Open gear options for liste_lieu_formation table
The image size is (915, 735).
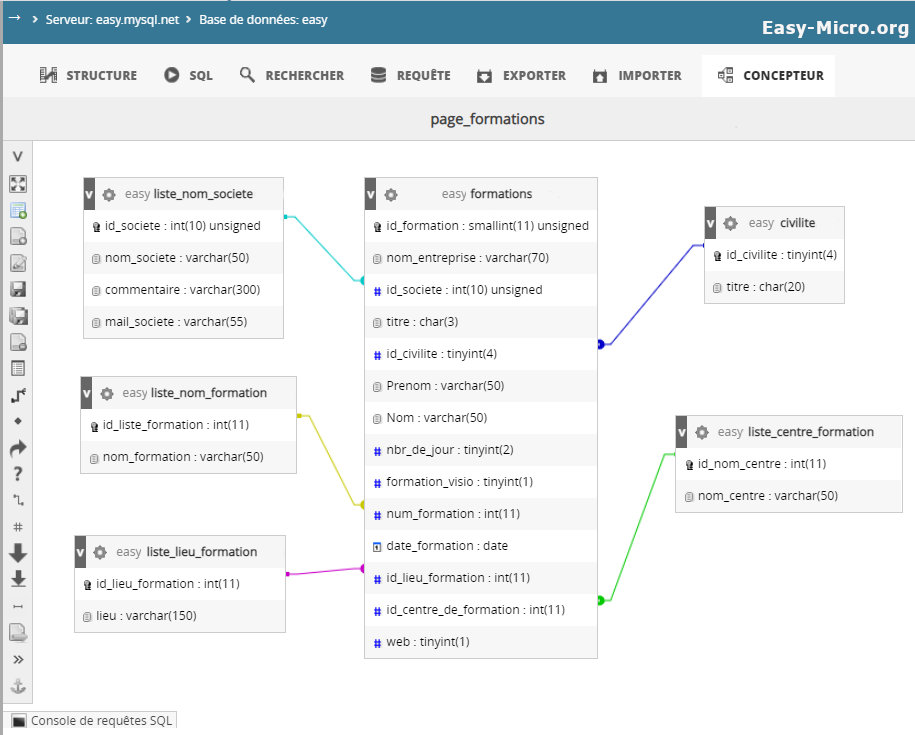(x=100, y=552)
